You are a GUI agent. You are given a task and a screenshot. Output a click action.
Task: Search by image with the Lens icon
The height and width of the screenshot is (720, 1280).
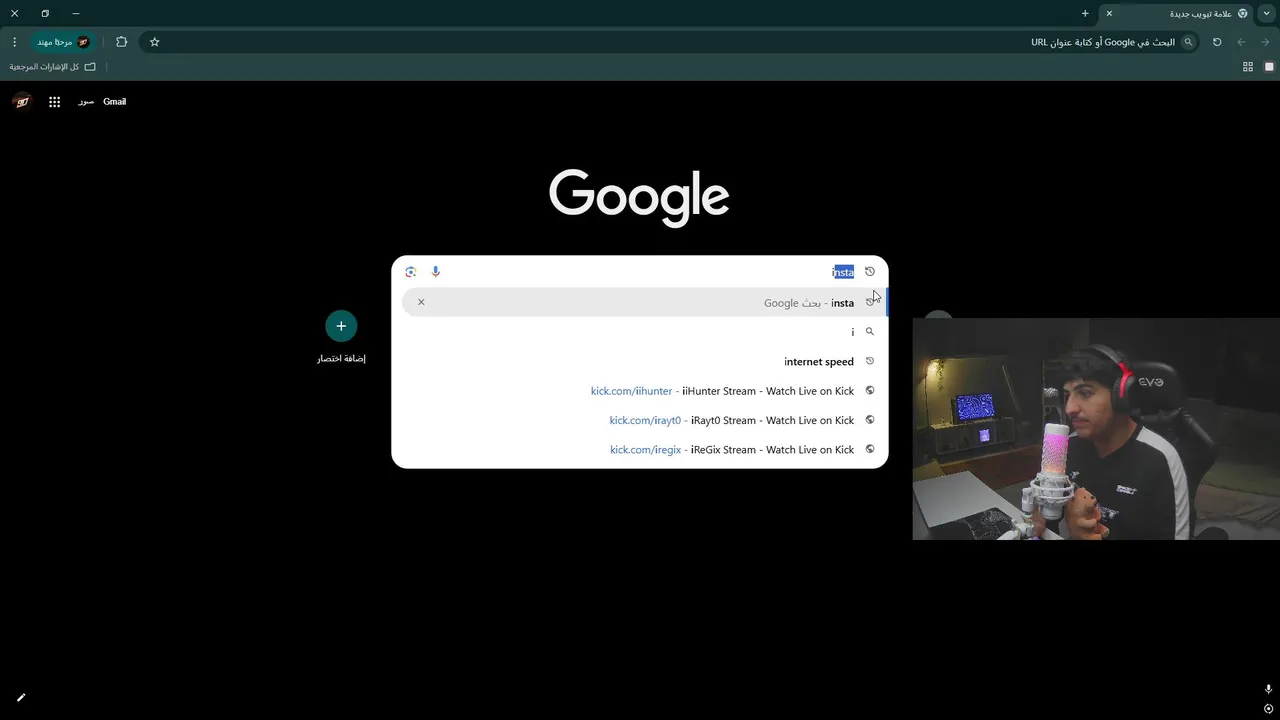(x=411, y=271)
